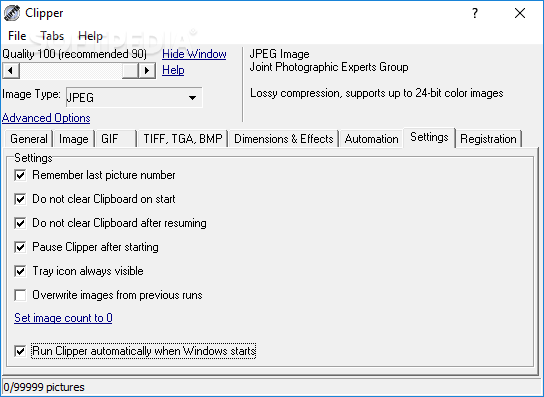The width and height of the screenshot is (544, 397).
Task: Click the Joint Photographic Experts Group text
Action: (329, 67)
